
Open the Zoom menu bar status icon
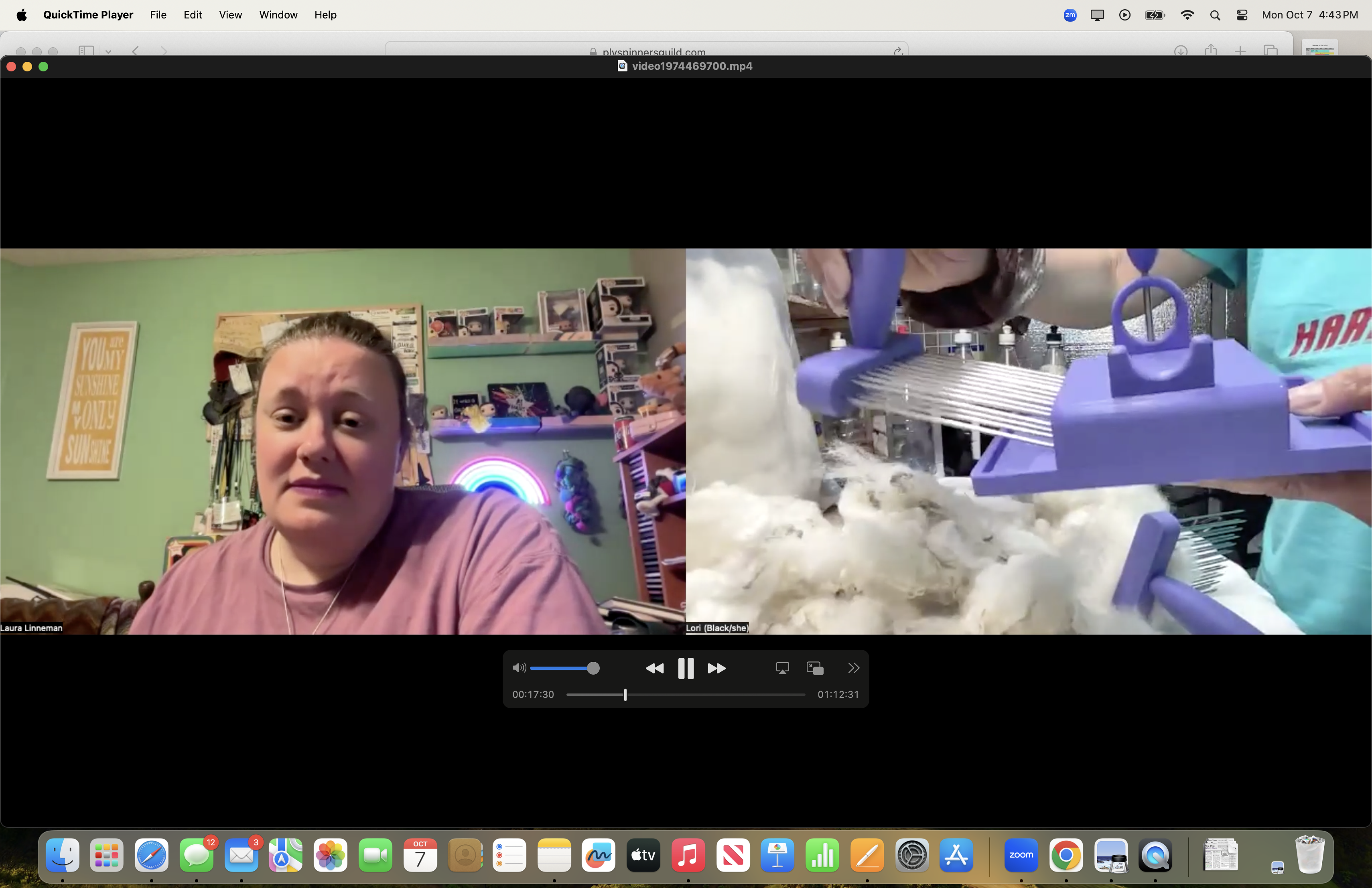[x=1070, y=15]
